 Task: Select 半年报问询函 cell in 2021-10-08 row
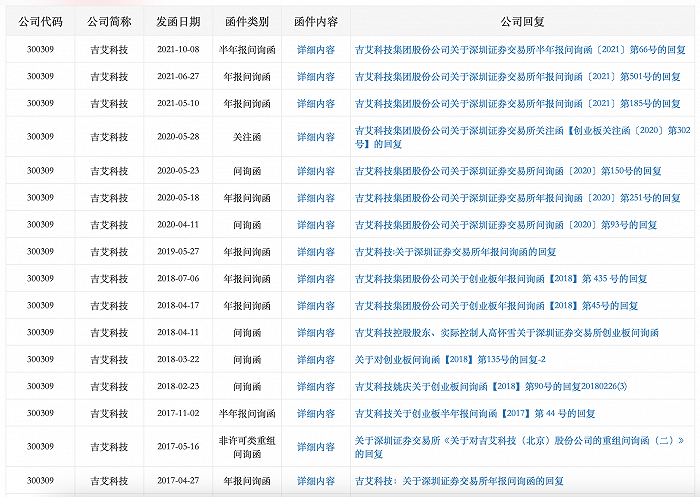click(x=247, y=50)
